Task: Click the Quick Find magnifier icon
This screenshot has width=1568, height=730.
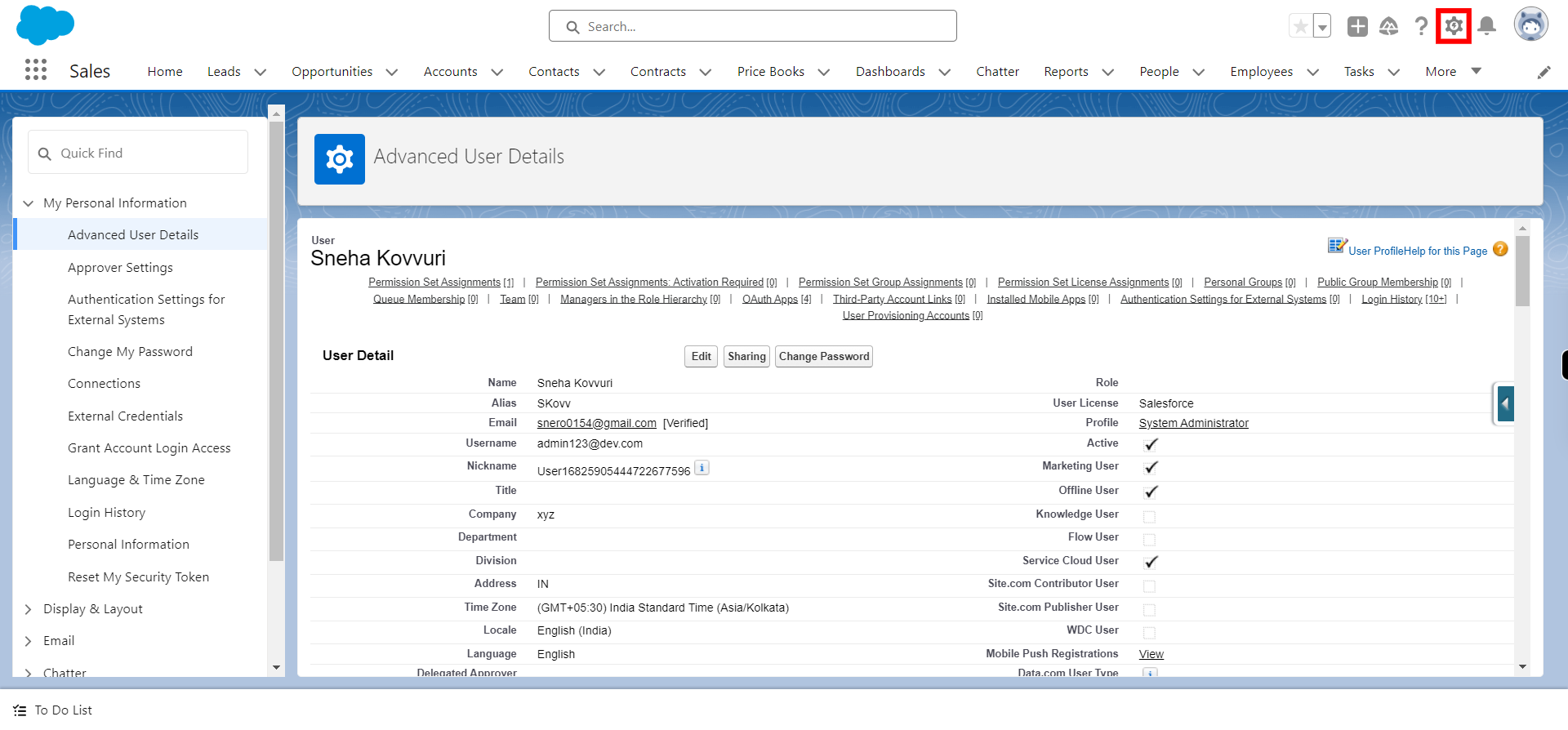Action: pos(45,154)
